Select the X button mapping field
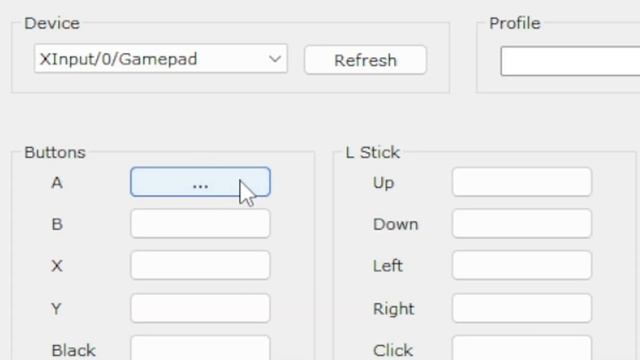The width and height of the screenshot is (640, 360). [x=200, y=265]
